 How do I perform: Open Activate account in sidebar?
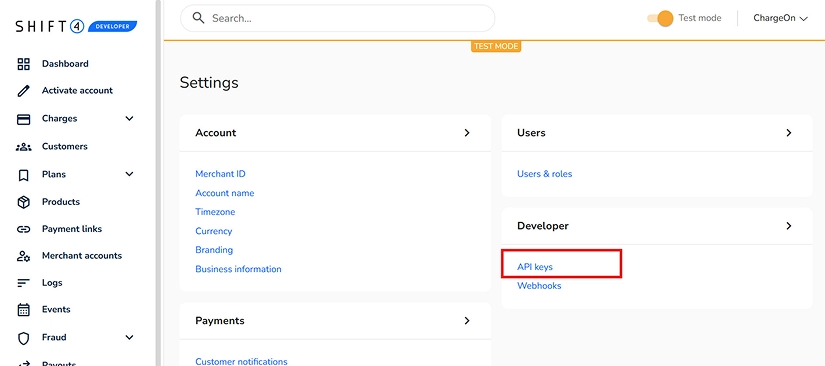77,90
